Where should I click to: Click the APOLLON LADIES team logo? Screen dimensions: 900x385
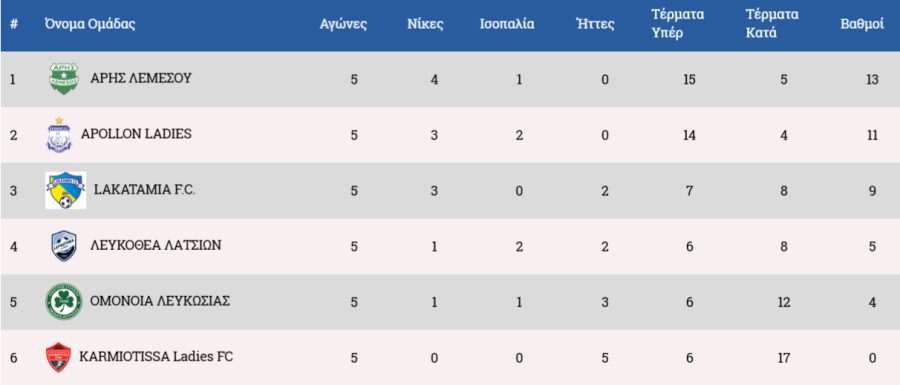[59, 135]
